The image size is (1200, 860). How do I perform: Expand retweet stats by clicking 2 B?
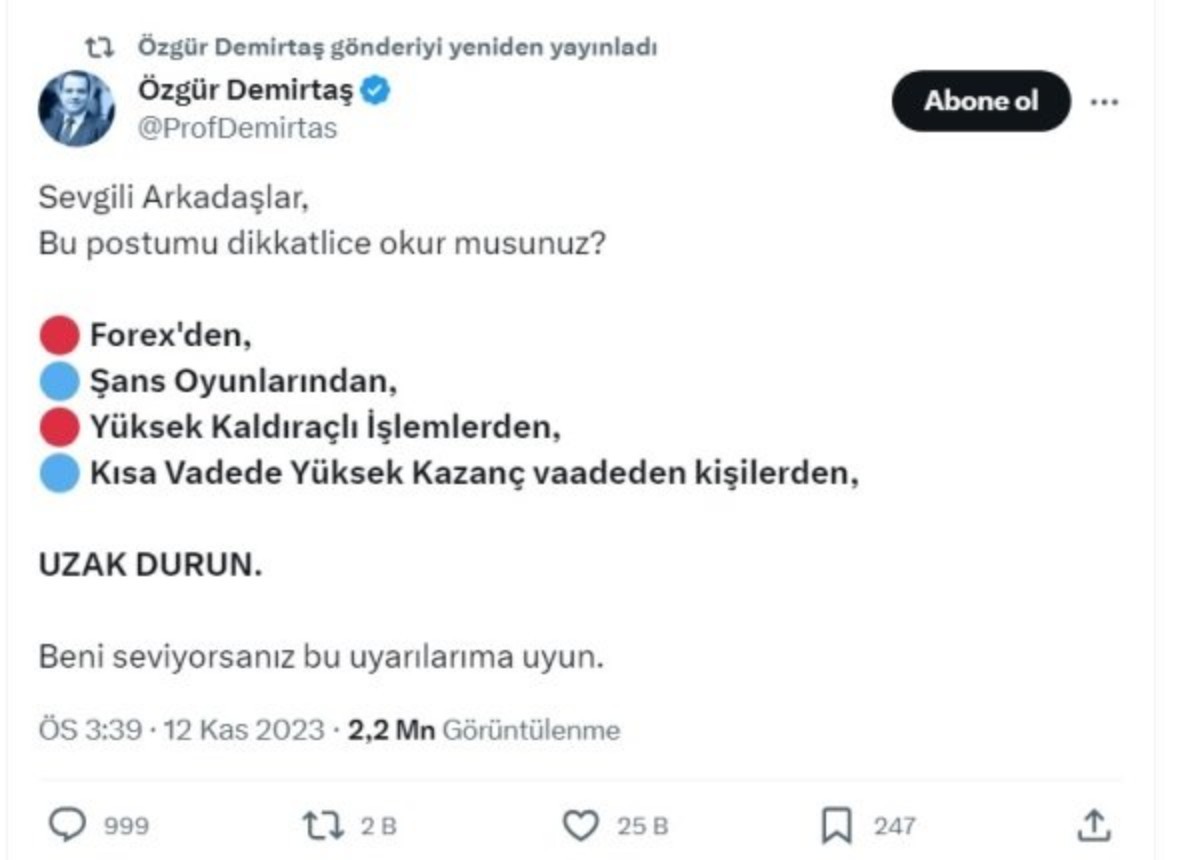[x=360, y=825]
